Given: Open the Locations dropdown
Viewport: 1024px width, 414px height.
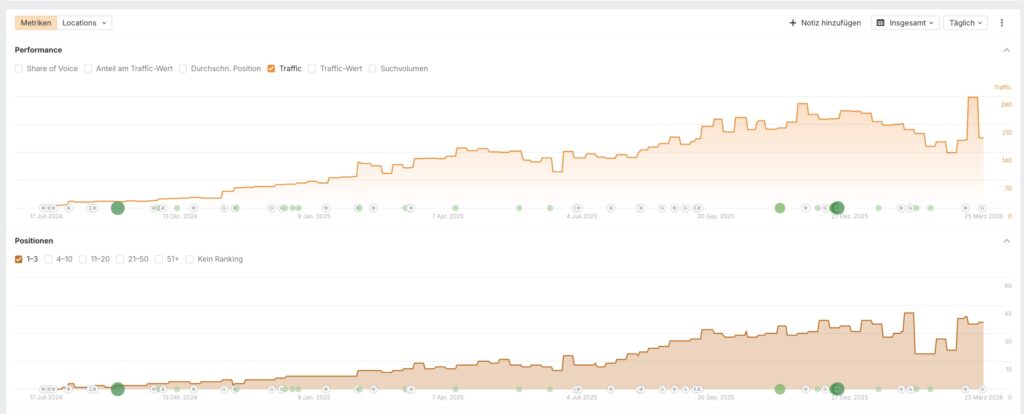Looking at the screenshot, I should point(85,22).
